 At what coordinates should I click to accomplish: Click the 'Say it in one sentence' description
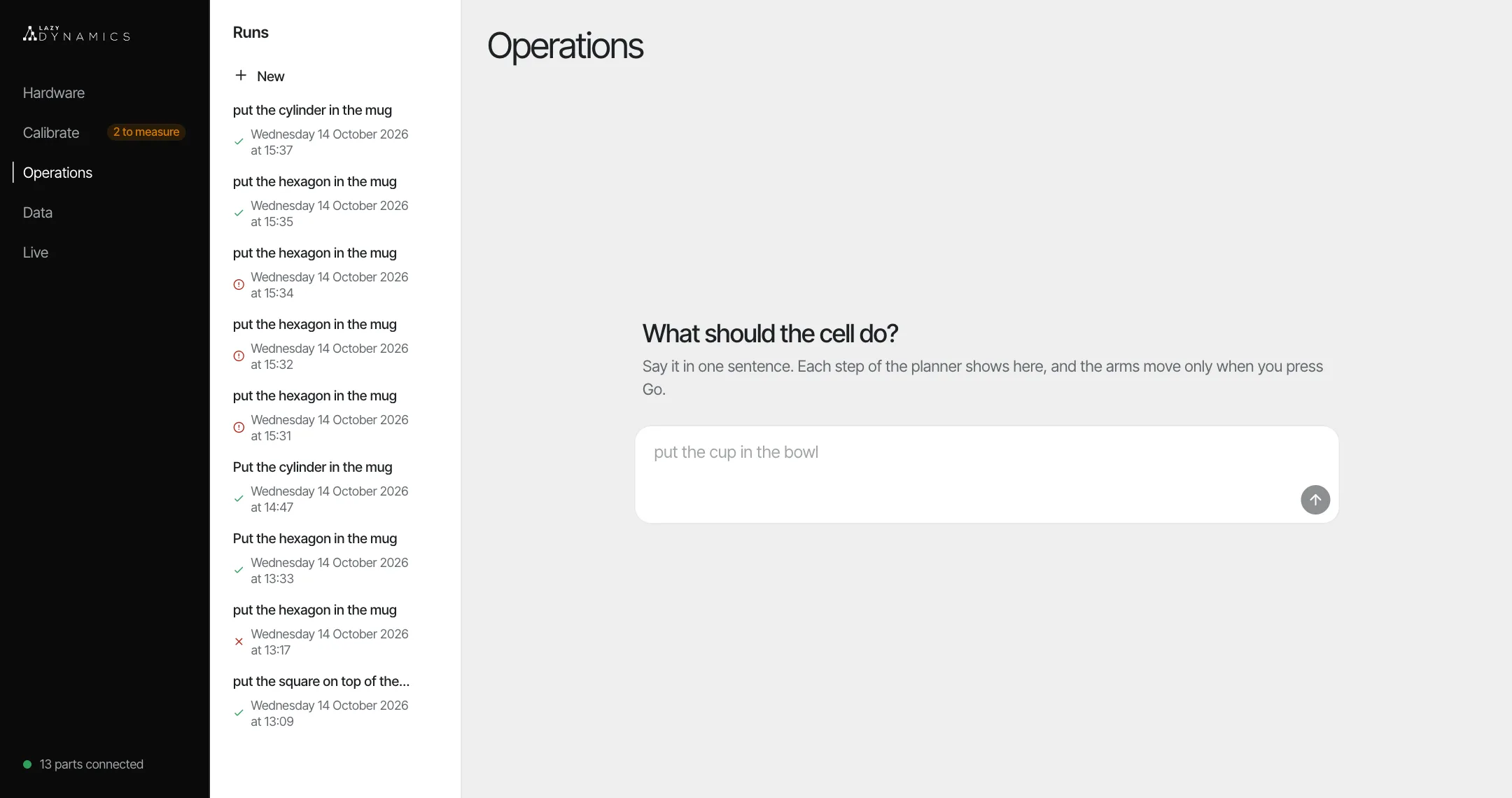(x=983, y=378)
